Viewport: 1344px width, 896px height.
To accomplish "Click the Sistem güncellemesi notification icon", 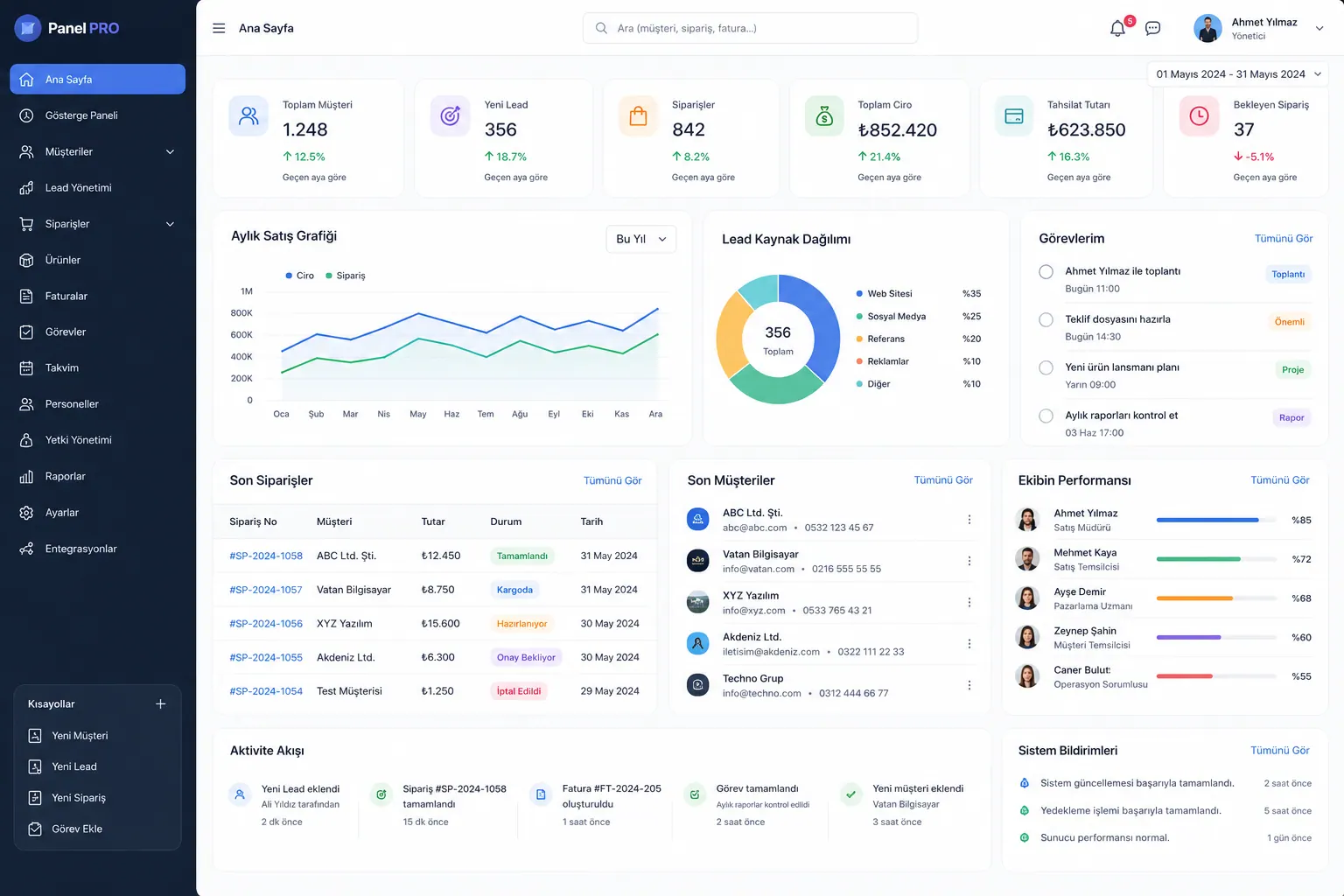I will [x=1025, y=783].
